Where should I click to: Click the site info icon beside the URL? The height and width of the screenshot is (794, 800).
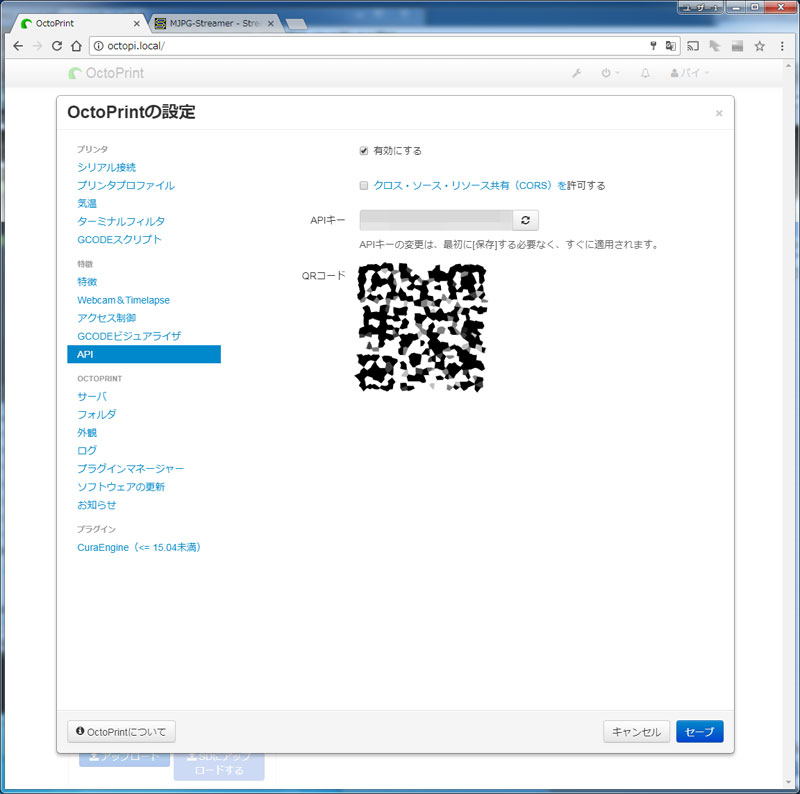coord(98,46)
